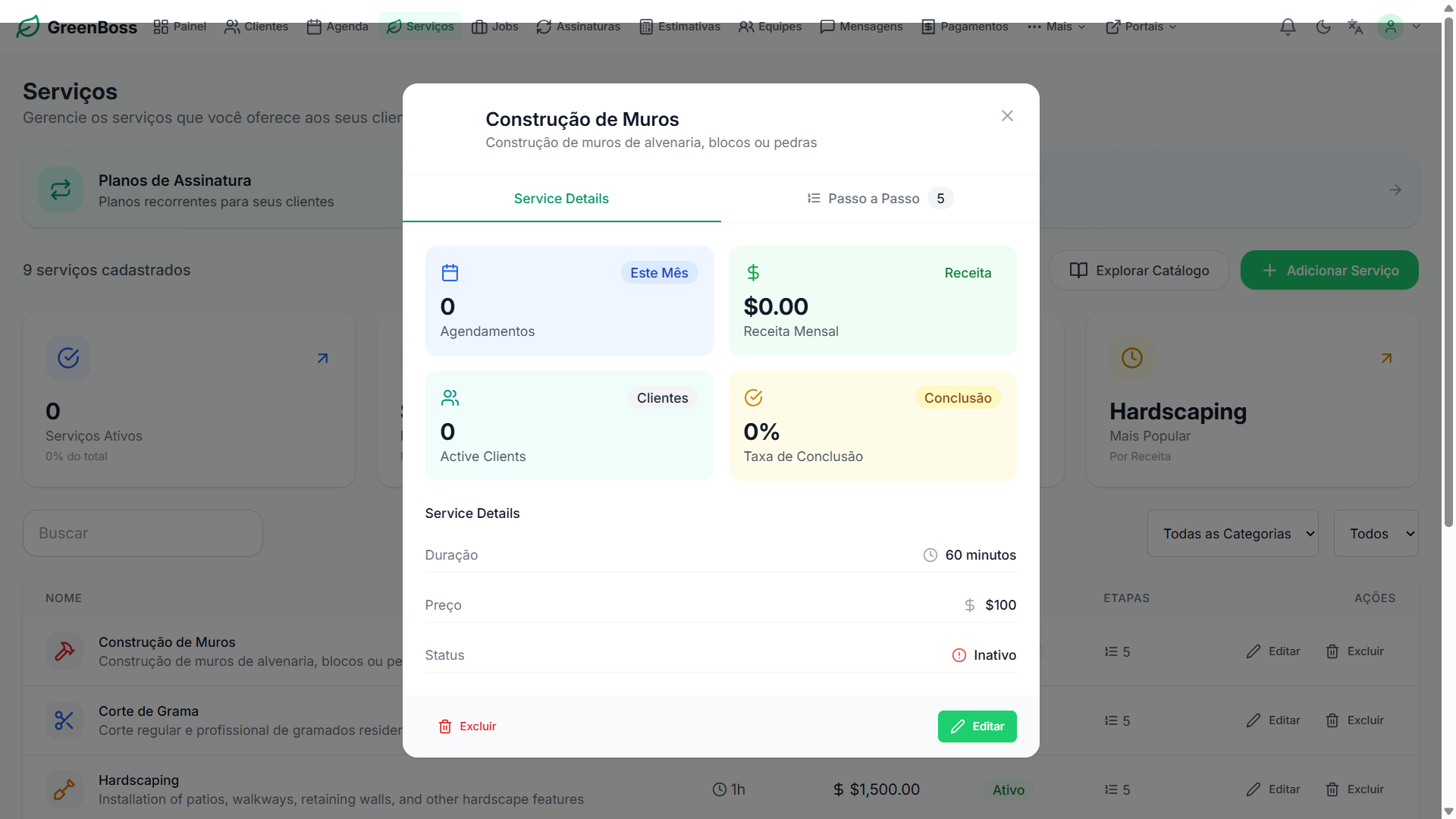The height and width of the screenshot is (819, 1456).
Task: Click the trash icon beside Corte de Grama
Action: point(1332,720)
